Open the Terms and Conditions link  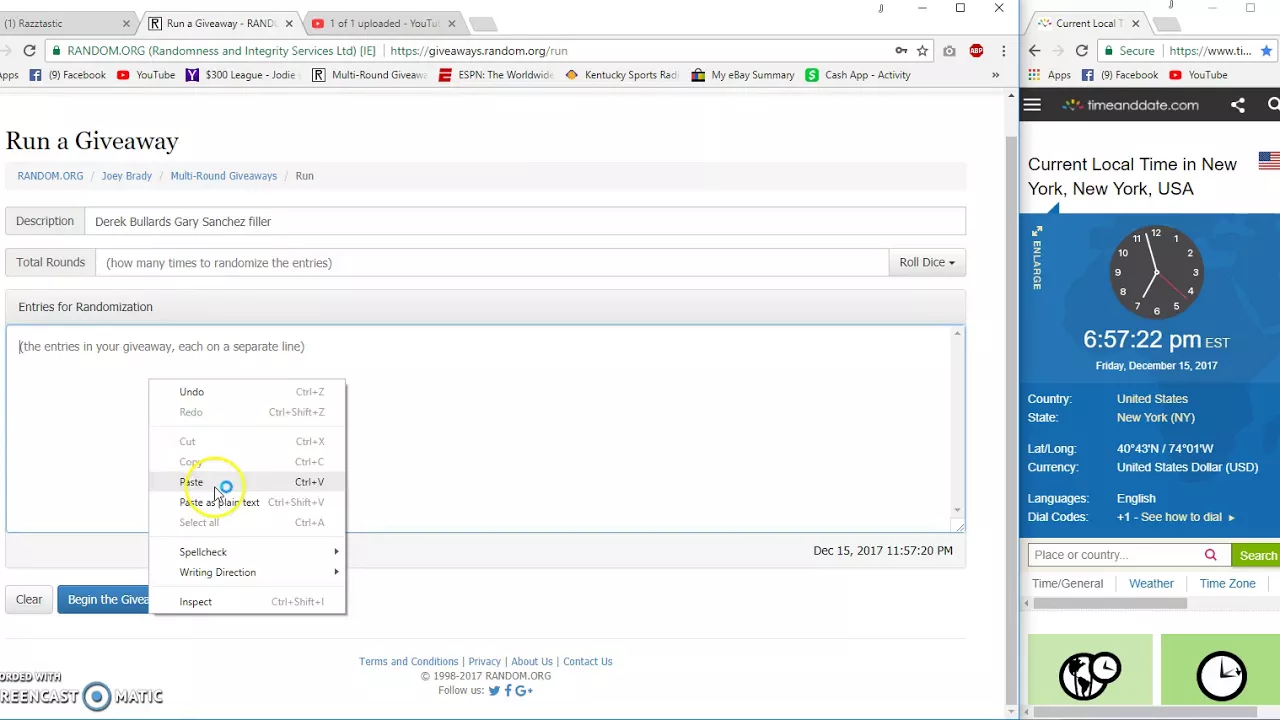click(x=408, y=662)
